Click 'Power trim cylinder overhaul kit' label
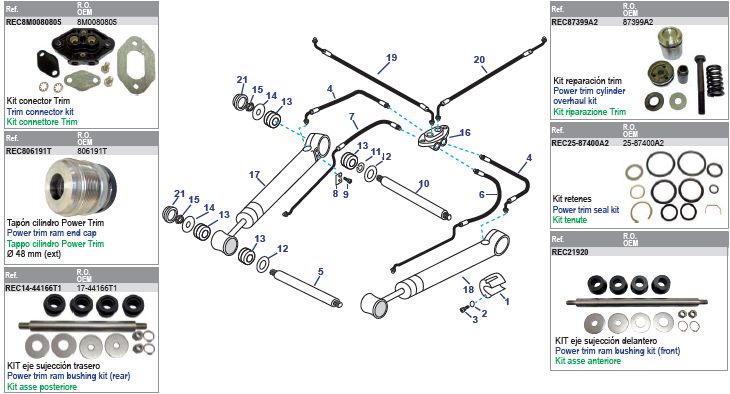This screenshot has height=394, width=730. pyautogui.click(x=589, y=96)
